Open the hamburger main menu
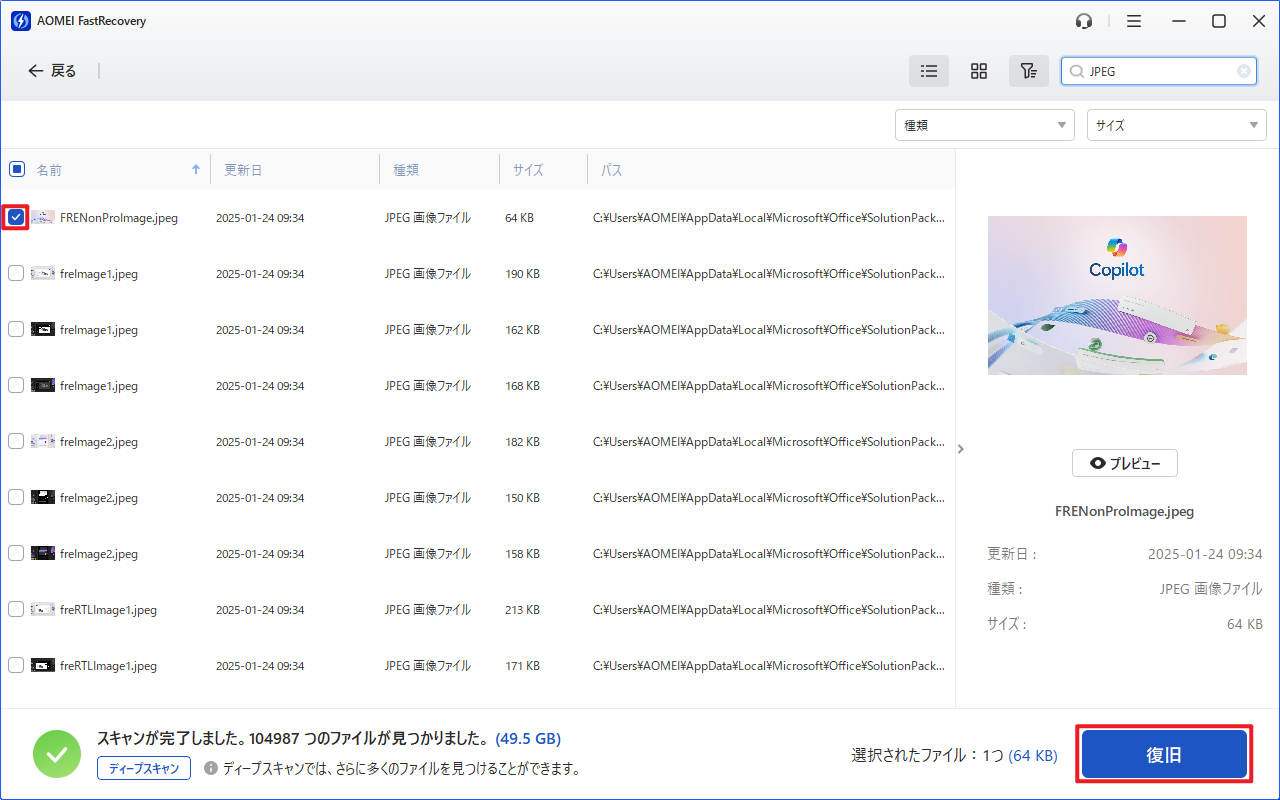The image size is (1280, 800). click(x=1134, y=21)
